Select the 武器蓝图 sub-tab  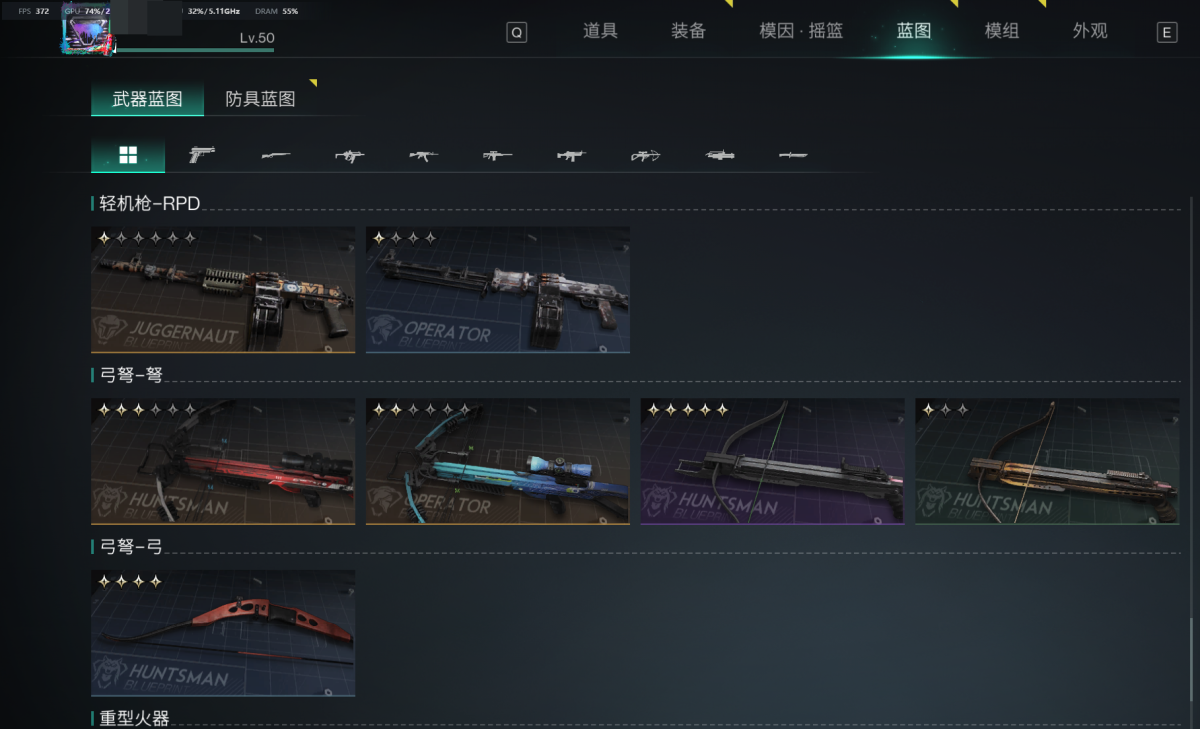point(147,99)
